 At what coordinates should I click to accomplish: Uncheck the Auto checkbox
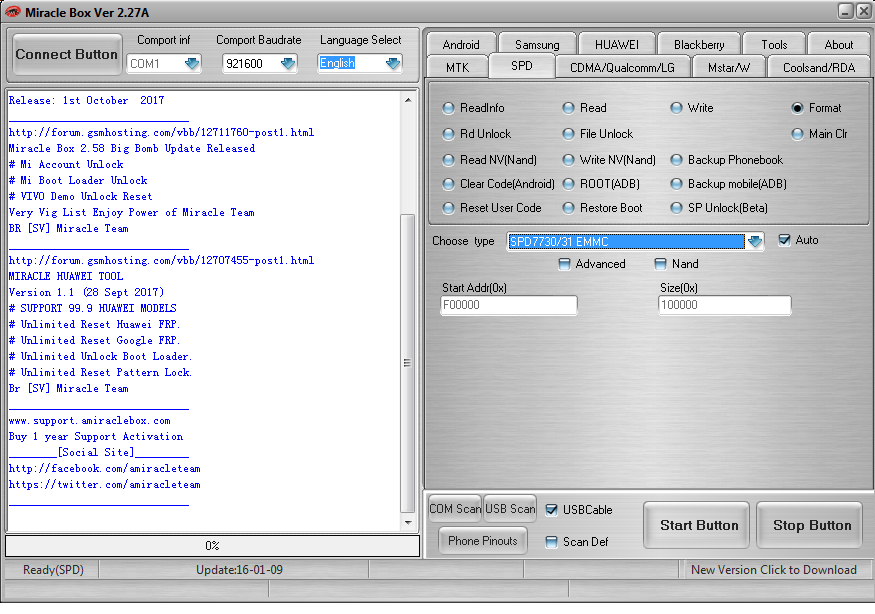pyautogui.click(x=785, y=240)
